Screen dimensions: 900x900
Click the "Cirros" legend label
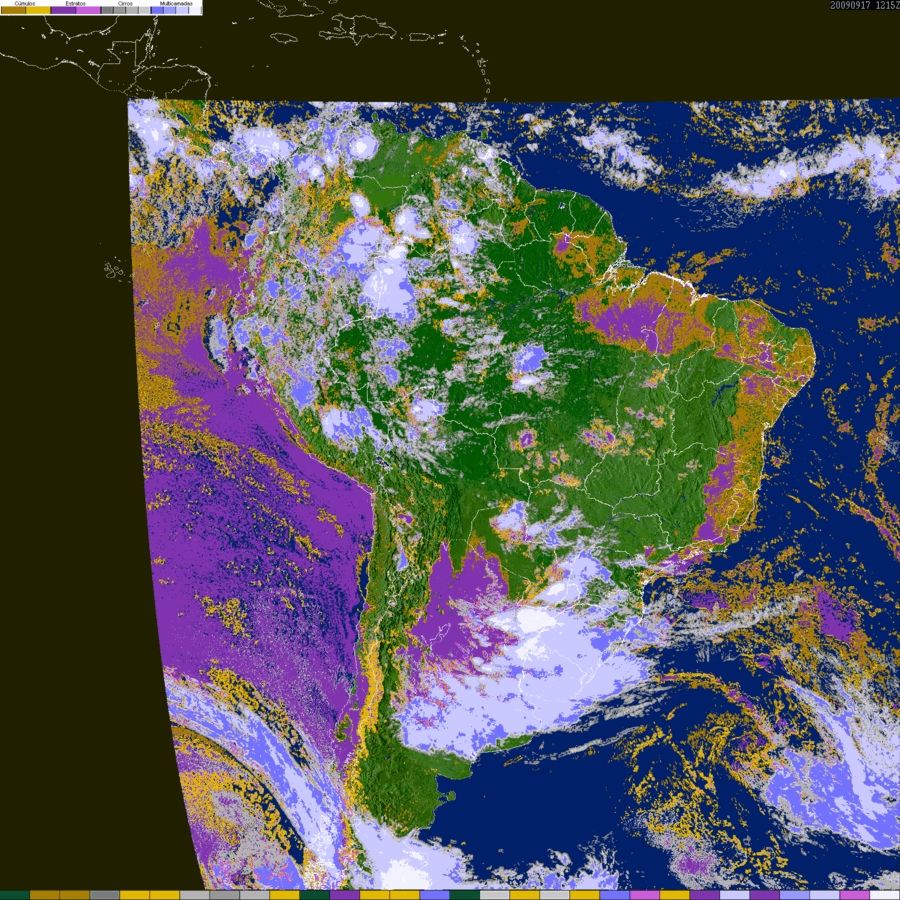tap(125, 3)
